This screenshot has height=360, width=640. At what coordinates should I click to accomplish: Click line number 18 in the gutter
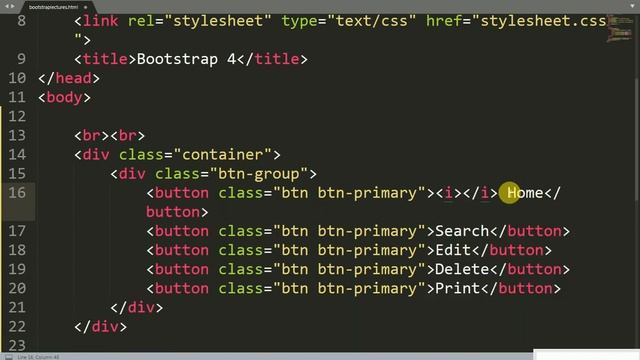coord(17,250)
